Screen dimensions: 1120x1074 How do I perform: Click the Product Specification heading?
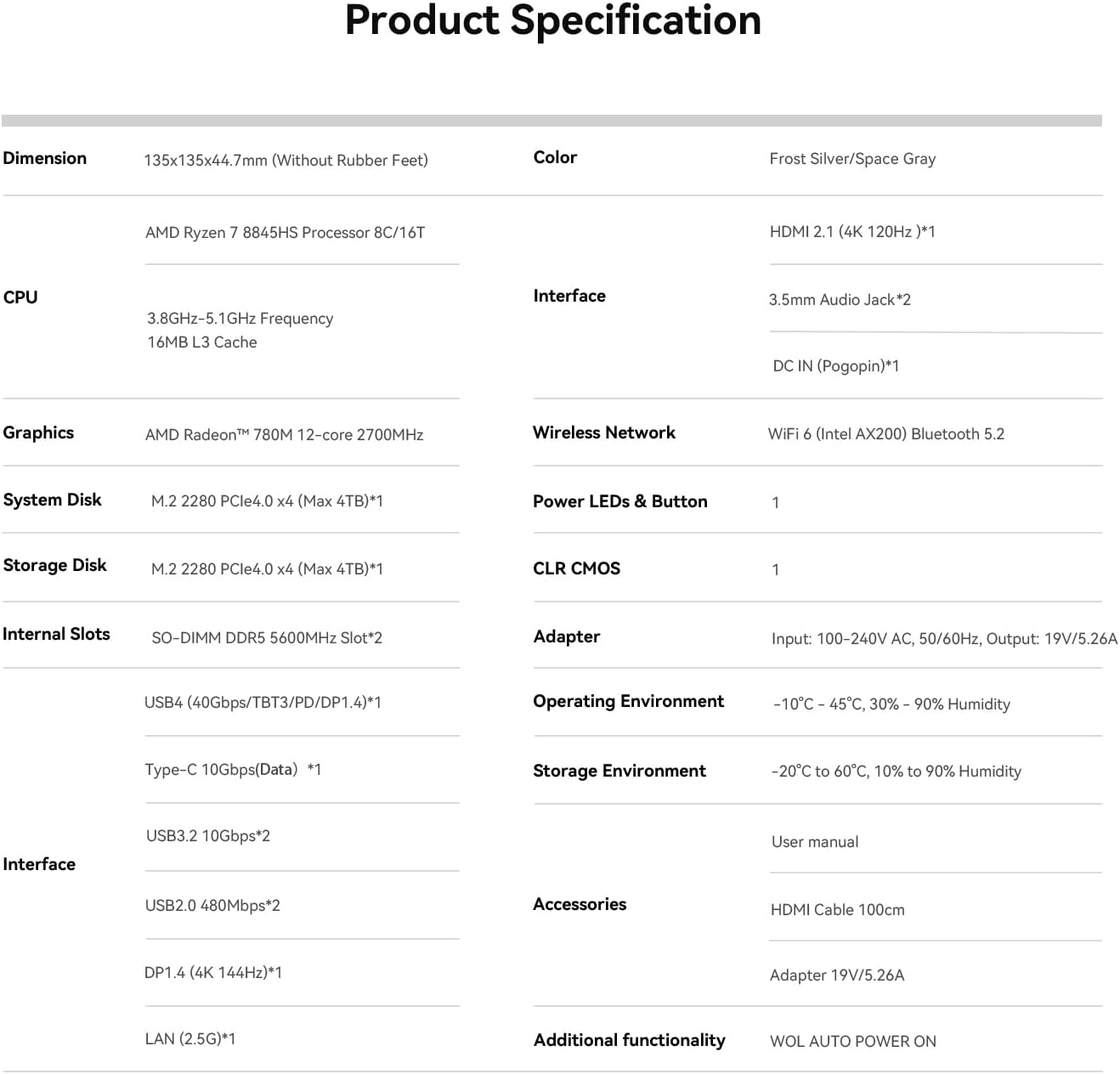tap(552, 20)
